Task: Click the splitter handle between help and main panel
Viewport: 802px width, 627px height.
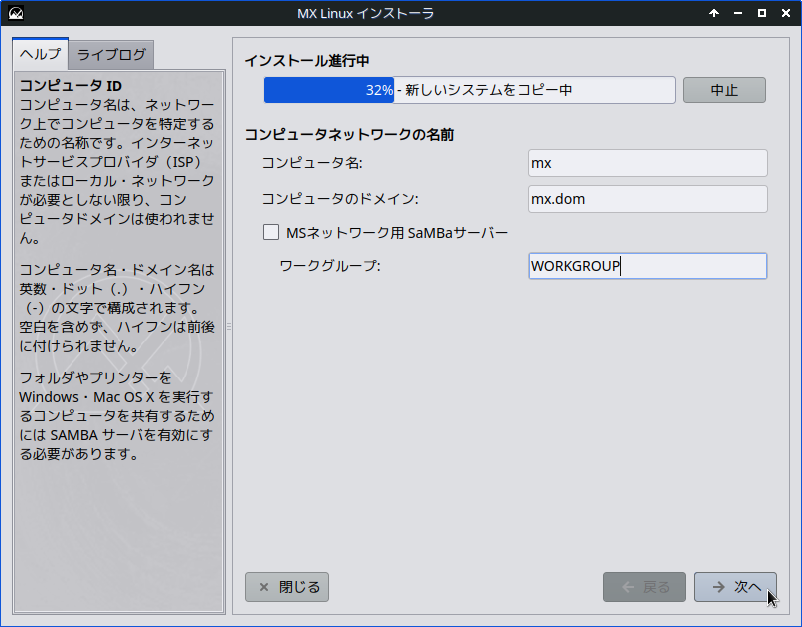Action: pyautogui.click(x=229, y=326)
